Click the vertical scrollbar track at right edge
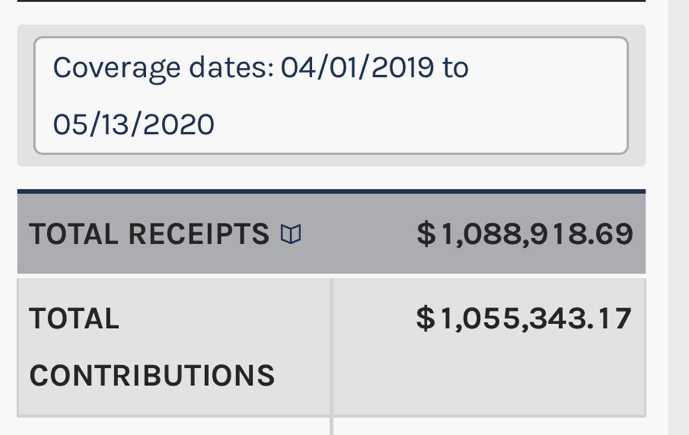This screenshot has height=435, width=689. click(678, 218)
